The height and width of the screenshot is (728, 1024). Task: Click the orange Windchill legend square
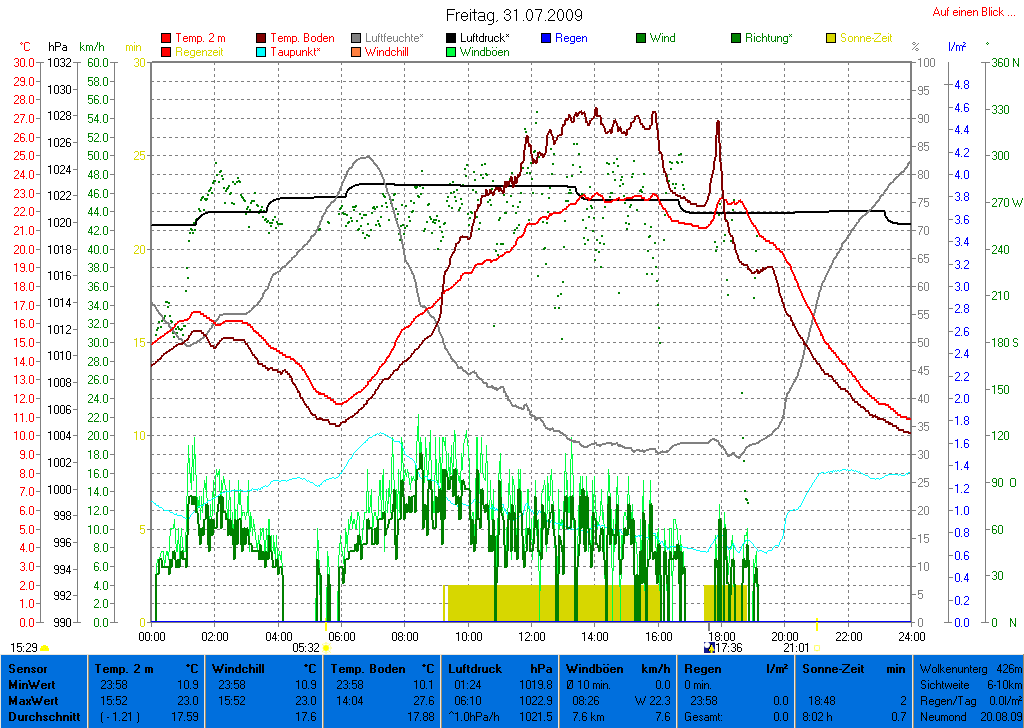[357, 52]
